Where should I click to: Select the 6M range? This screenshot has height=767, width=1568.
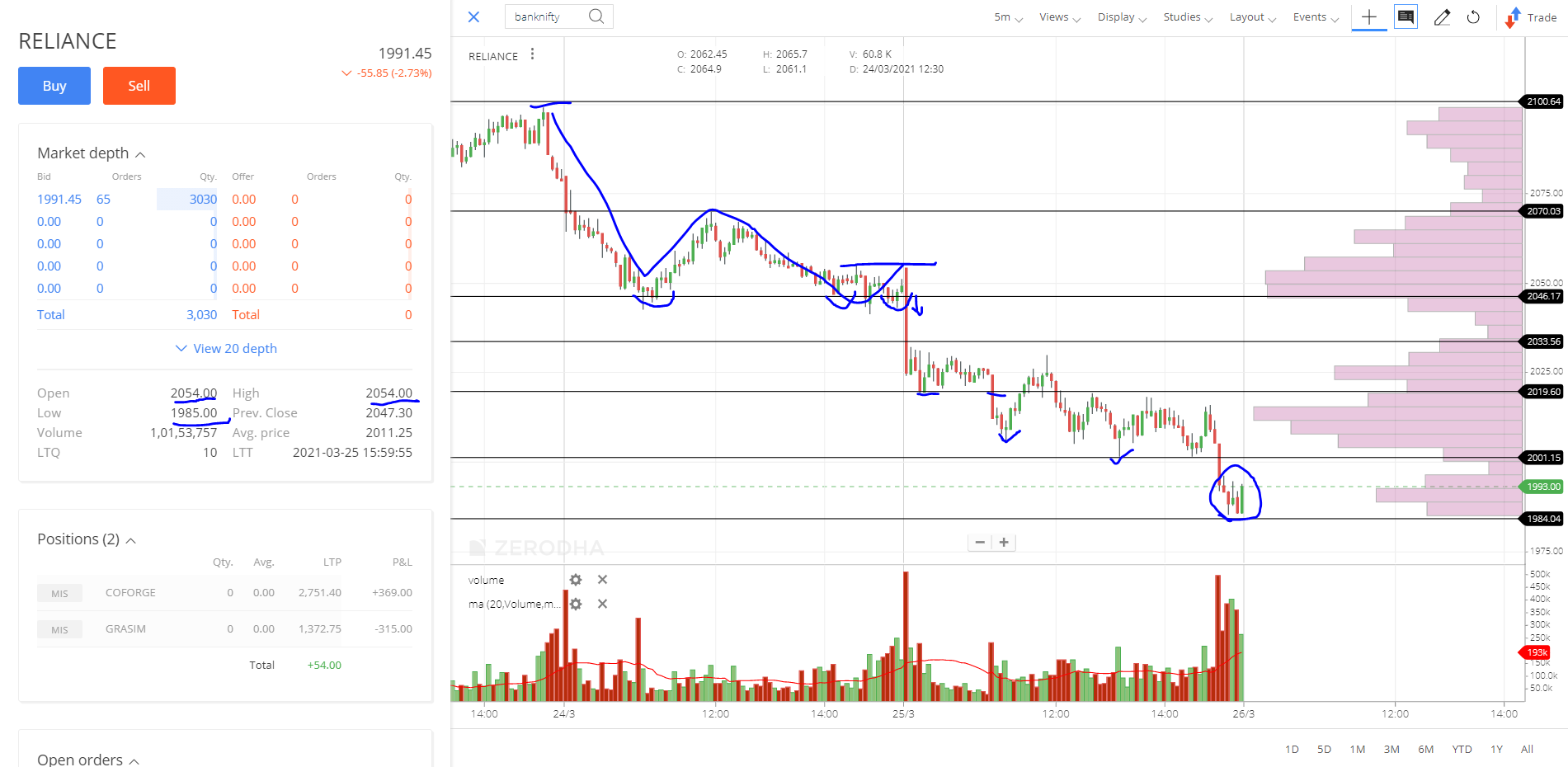coord(1425,749)
